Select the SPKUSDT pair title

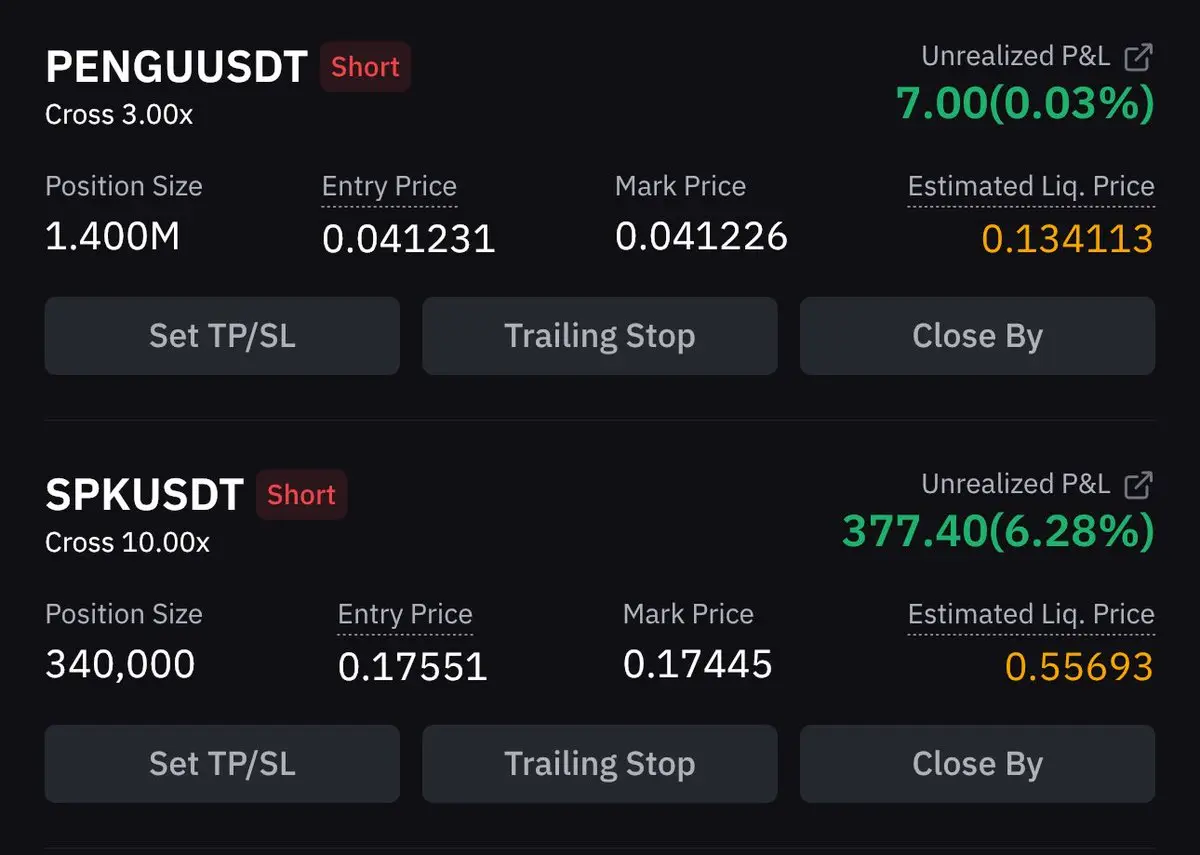tap(145, 495)
